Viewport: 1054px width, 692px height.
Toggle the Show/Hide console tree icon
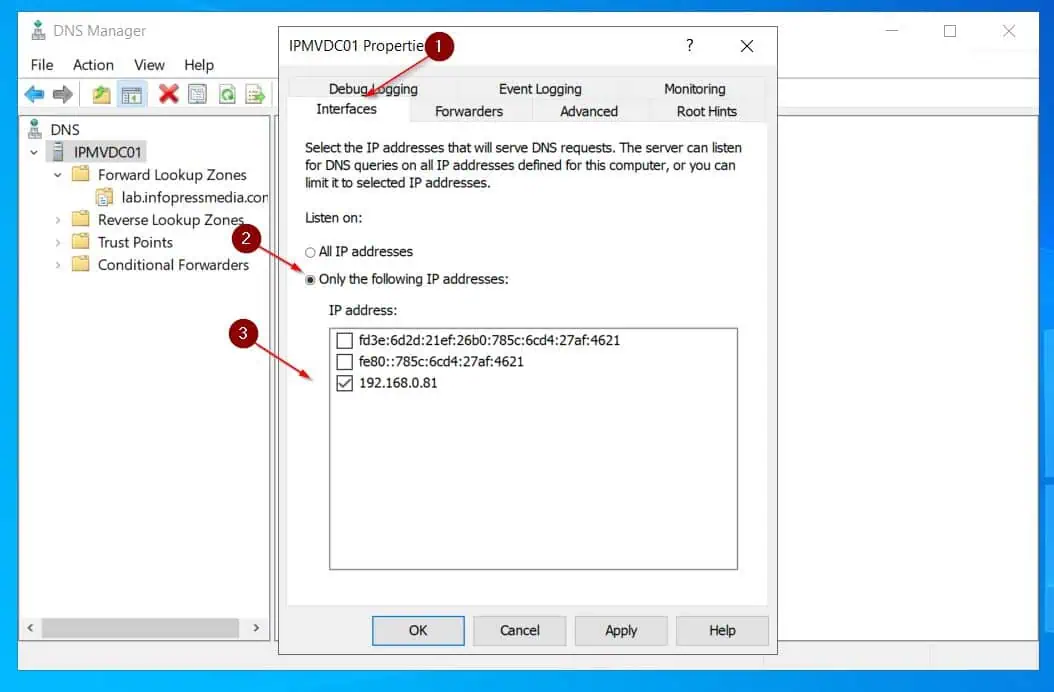[x=132, y=95]
